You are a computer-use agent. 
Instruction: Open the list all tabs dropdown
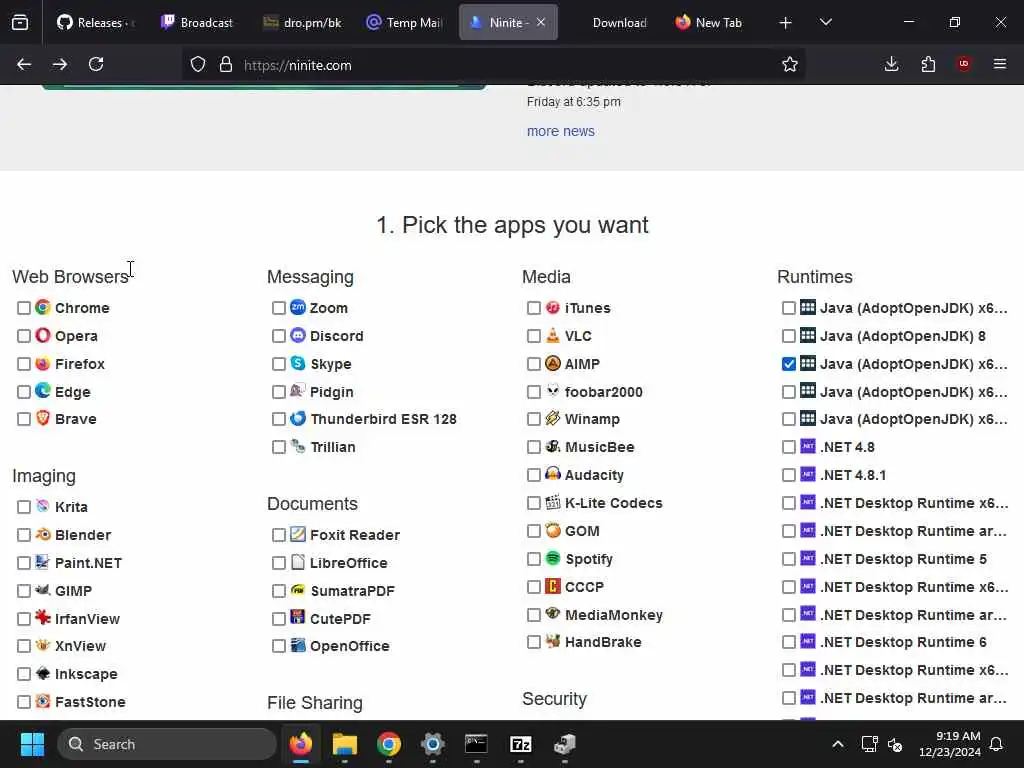coord(825,22)
